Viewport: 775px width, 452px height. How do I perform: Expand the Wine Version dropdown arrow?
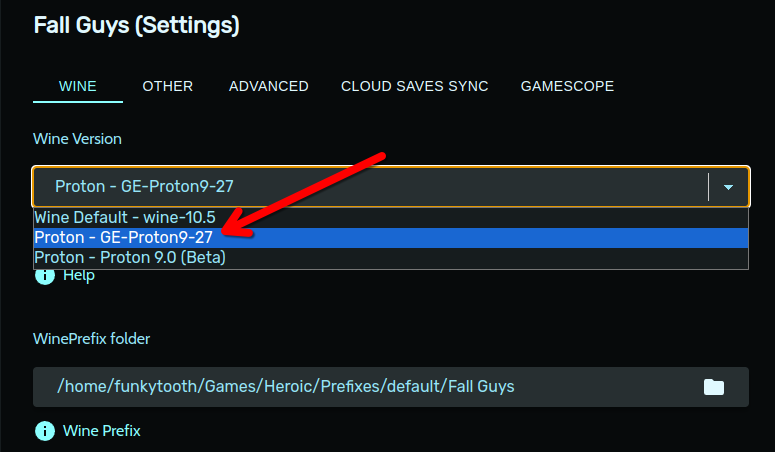pyautogui.click(x=729, y=187)
